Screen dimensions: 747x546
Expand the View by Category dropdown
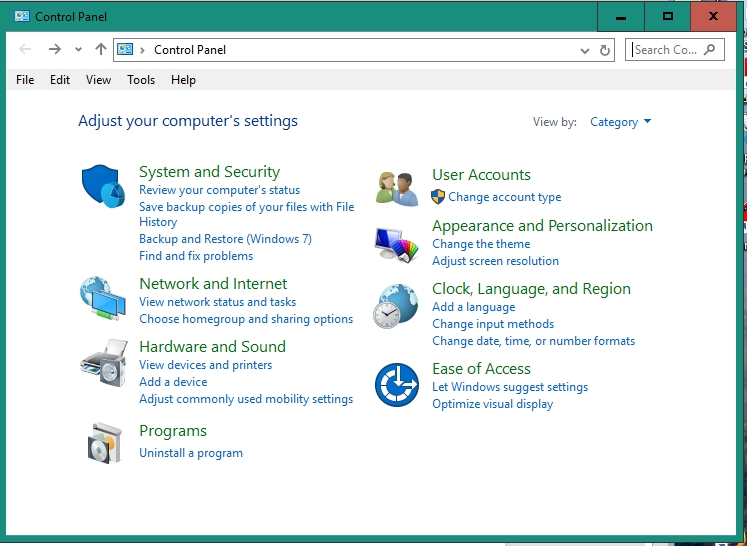620,122
